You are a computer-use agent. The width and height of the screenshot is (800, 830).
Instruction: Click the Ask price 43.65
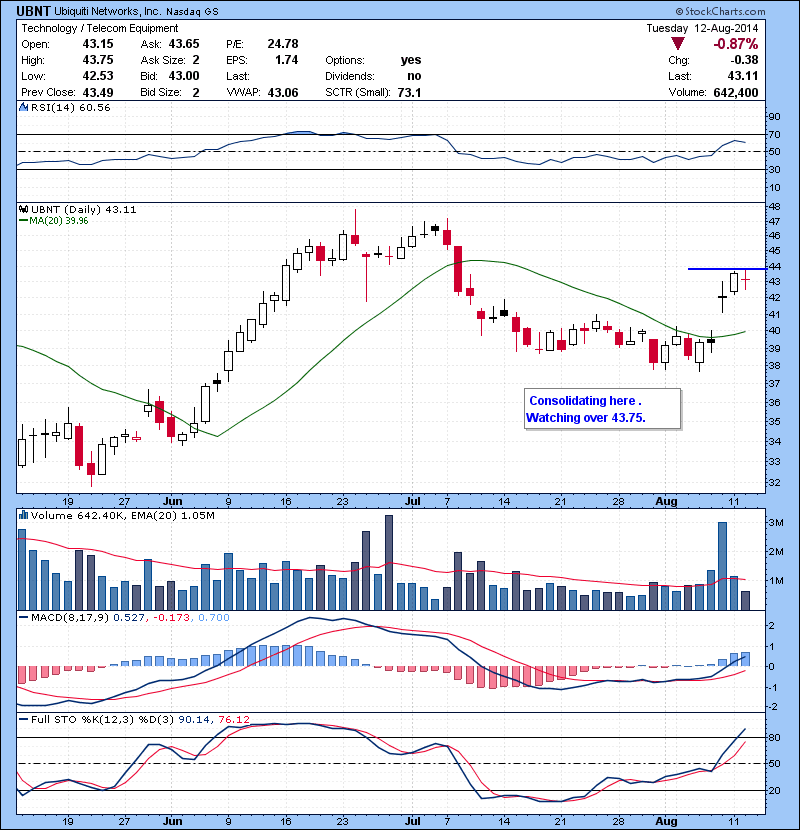click(x=184, y=44)
